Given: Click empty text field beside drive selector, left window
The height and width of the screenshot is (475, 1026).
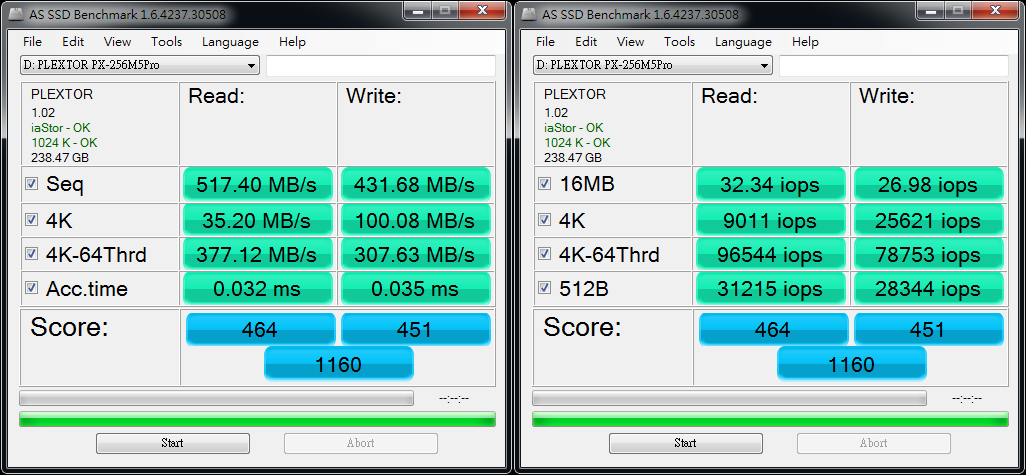Looking at the screenshot, I should pos(381,66).
